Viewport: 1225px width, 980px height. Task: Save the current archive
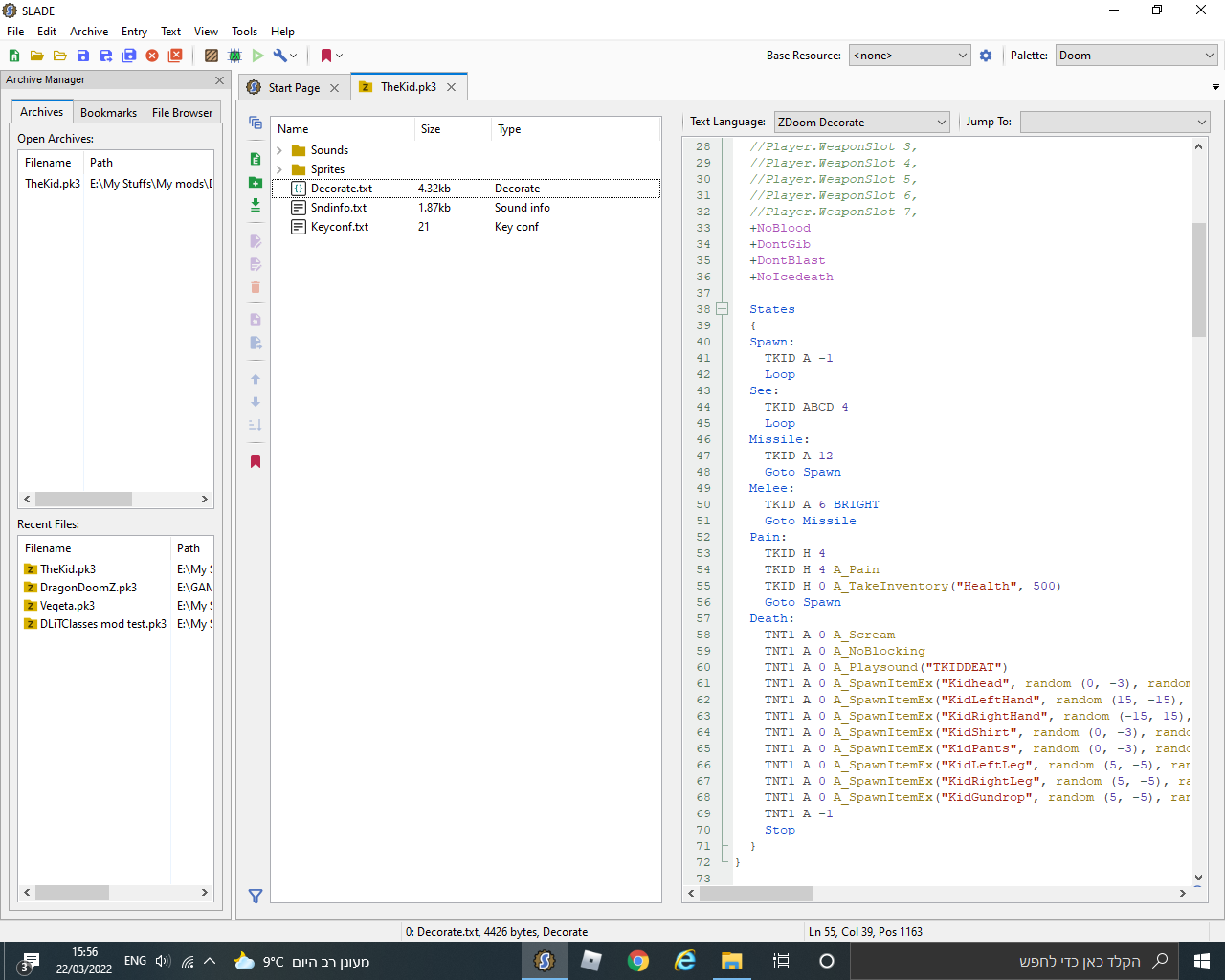[x=83, y=56]
